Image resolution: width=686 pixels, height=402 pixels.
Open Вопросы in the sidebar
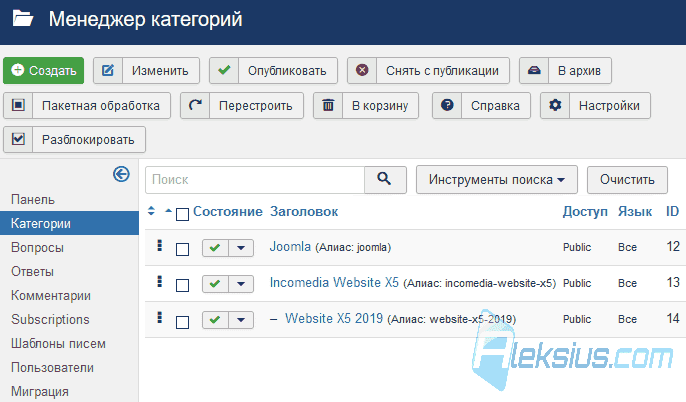[x=37, y=248]
